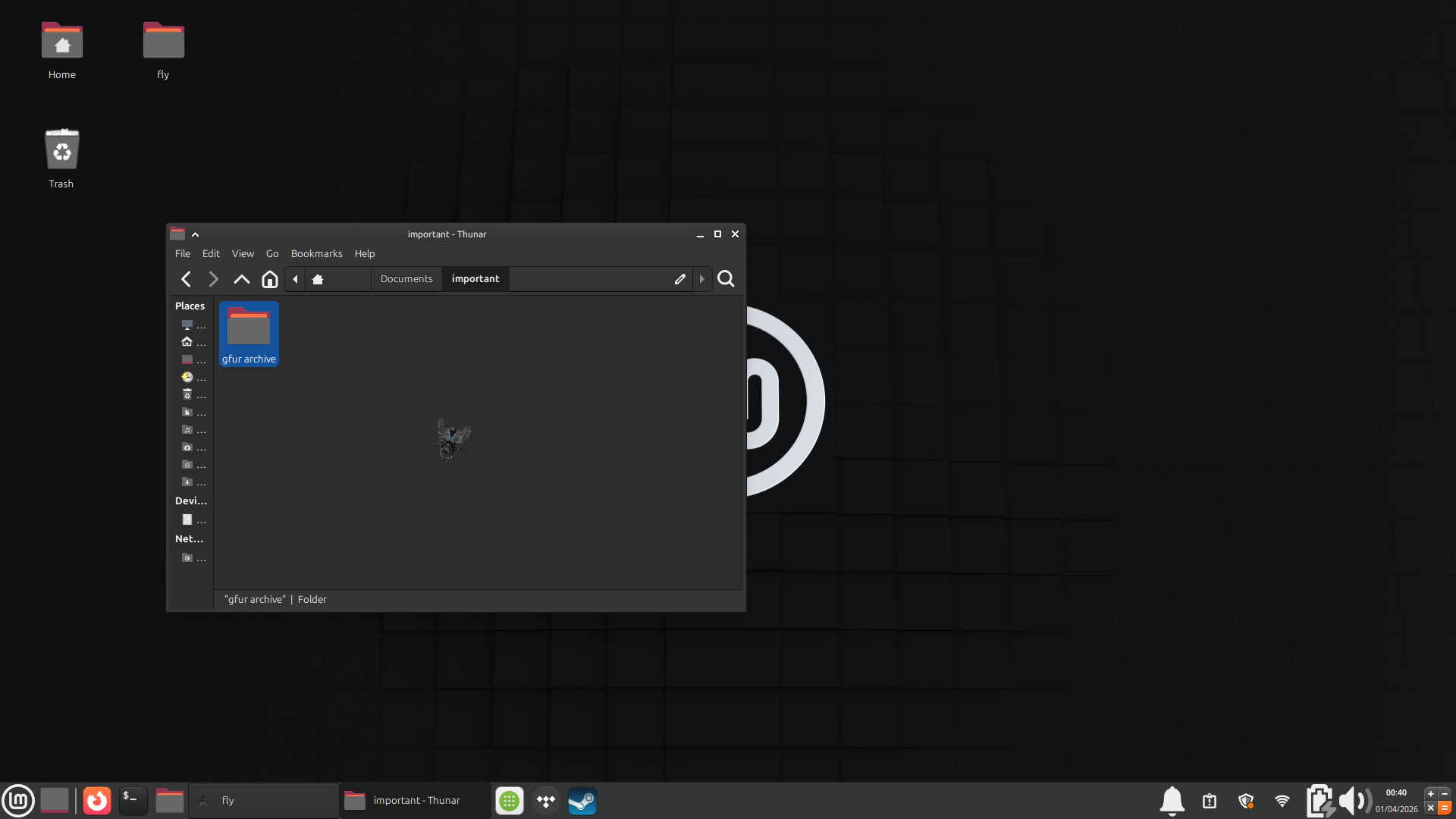1456x819 pixels.
Task: Open the window menu arrow in titlebar
Action: click(x=195, y=234)
